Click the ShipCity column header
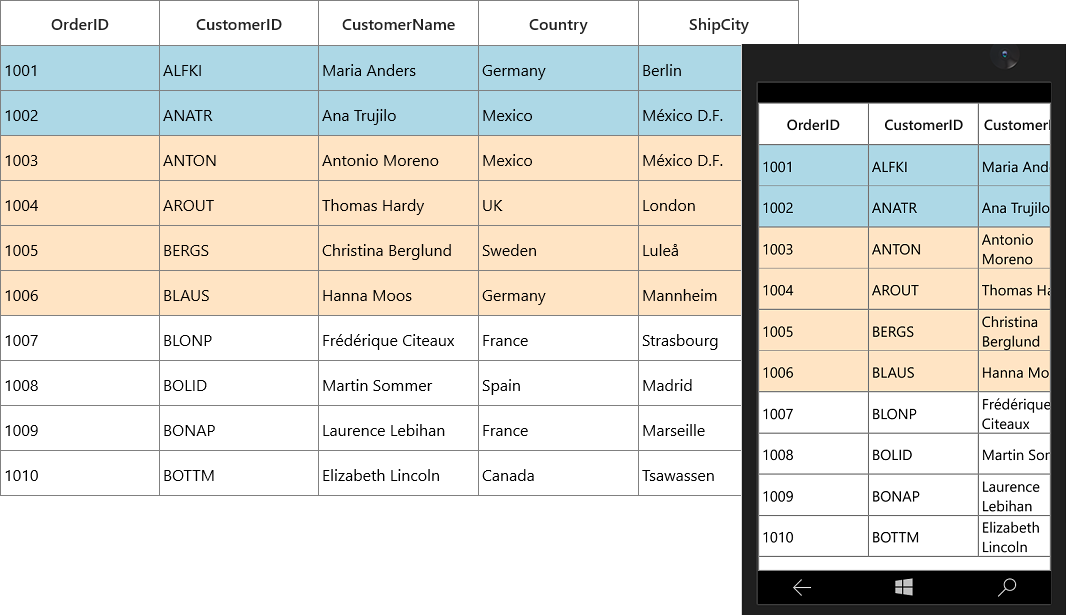The width and height of the screenshot is (1067, 615). point(718,23)
